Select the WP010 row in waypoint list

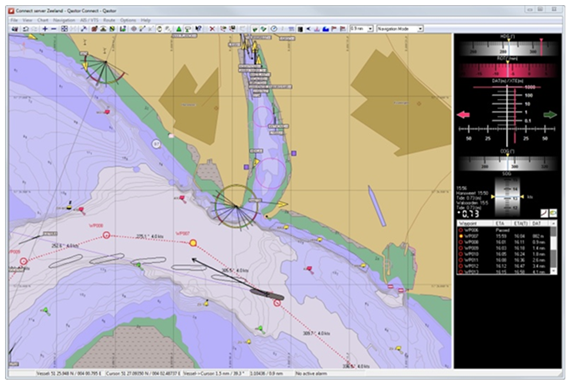504,254
